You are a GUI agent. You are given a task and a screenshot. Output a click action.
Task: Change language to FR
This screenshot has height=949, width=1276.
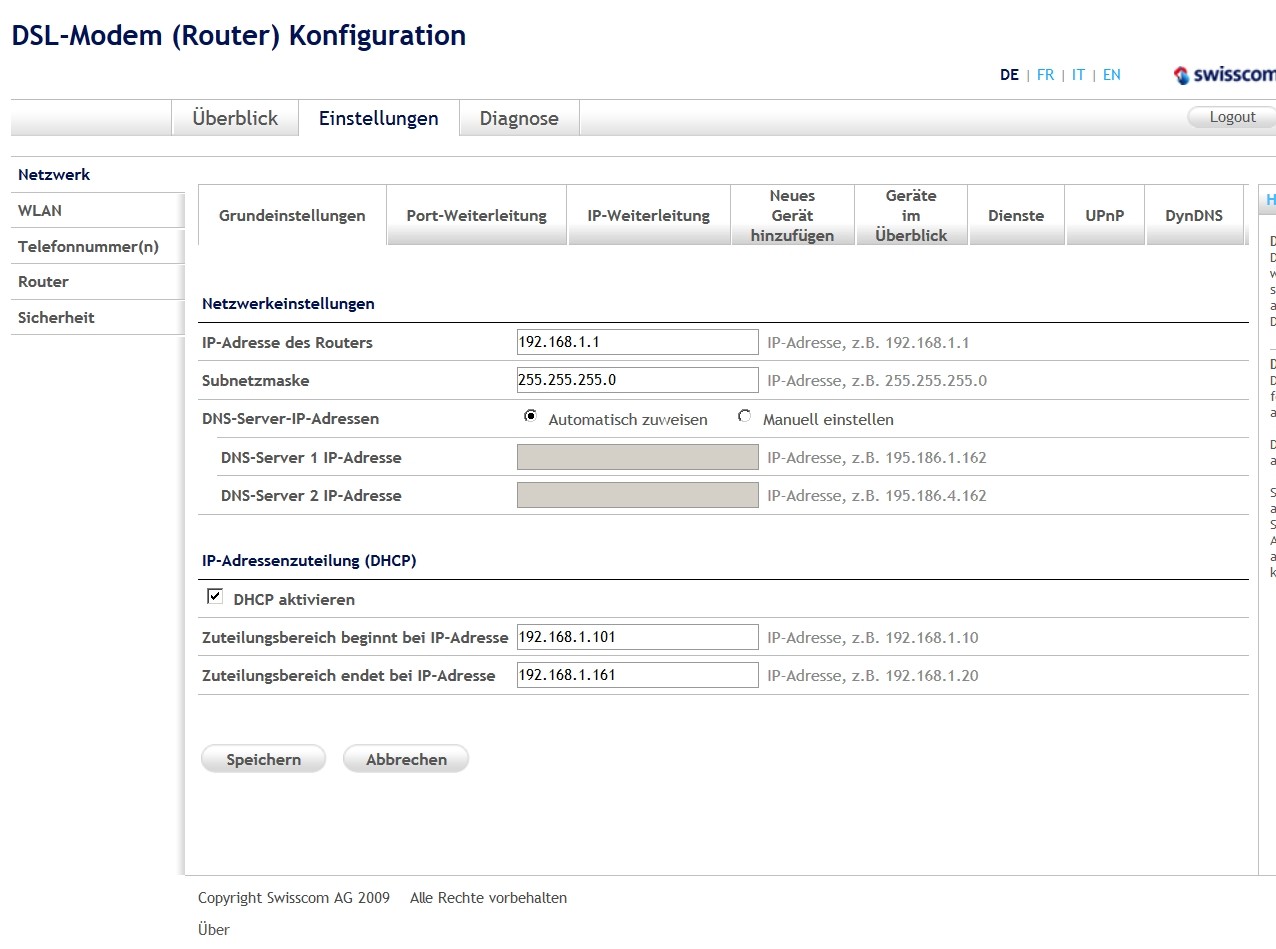[x=1045, y=75]
